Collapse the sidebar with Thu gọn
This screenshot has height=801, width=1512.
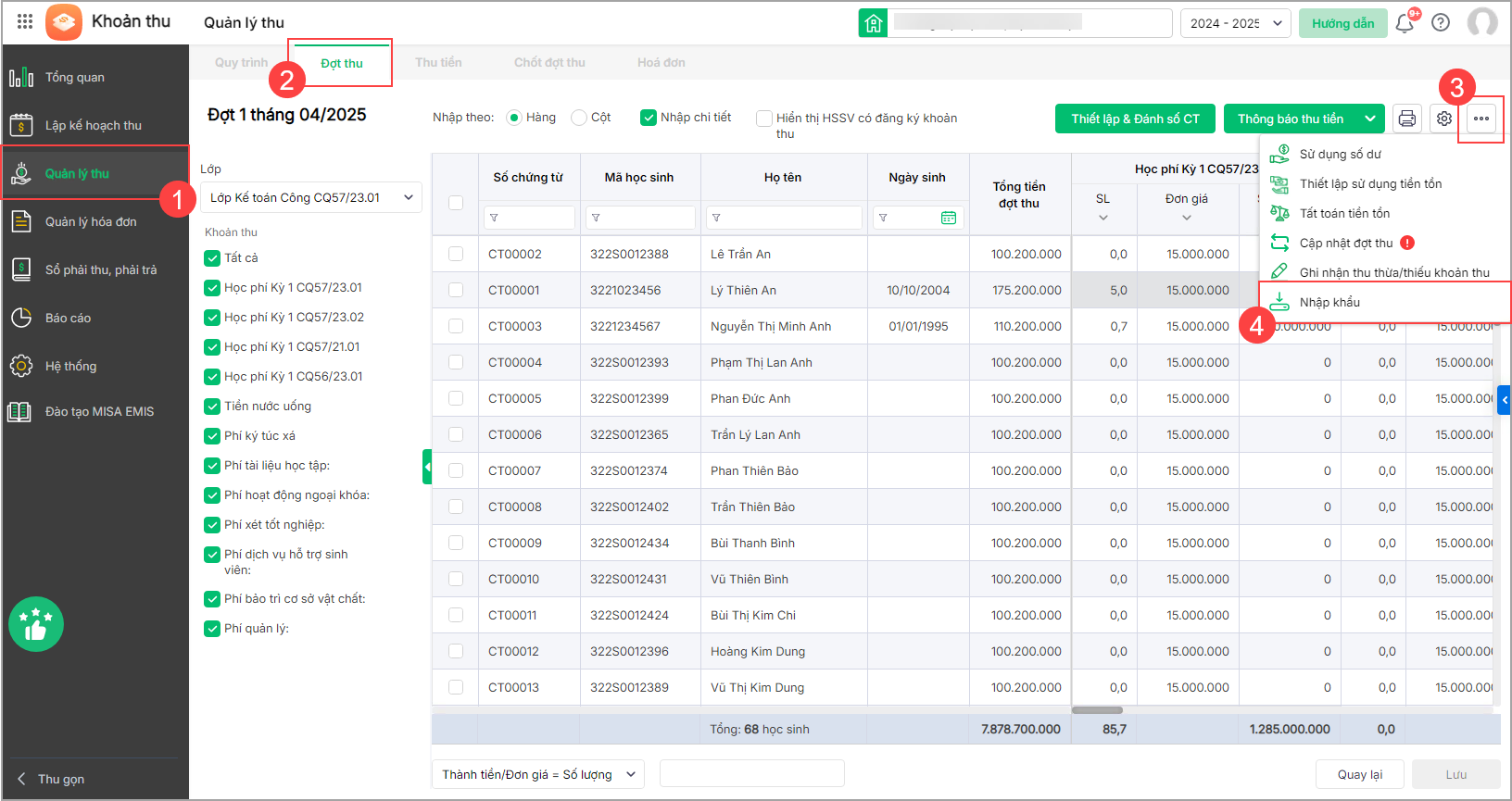(x=52, y=779)
